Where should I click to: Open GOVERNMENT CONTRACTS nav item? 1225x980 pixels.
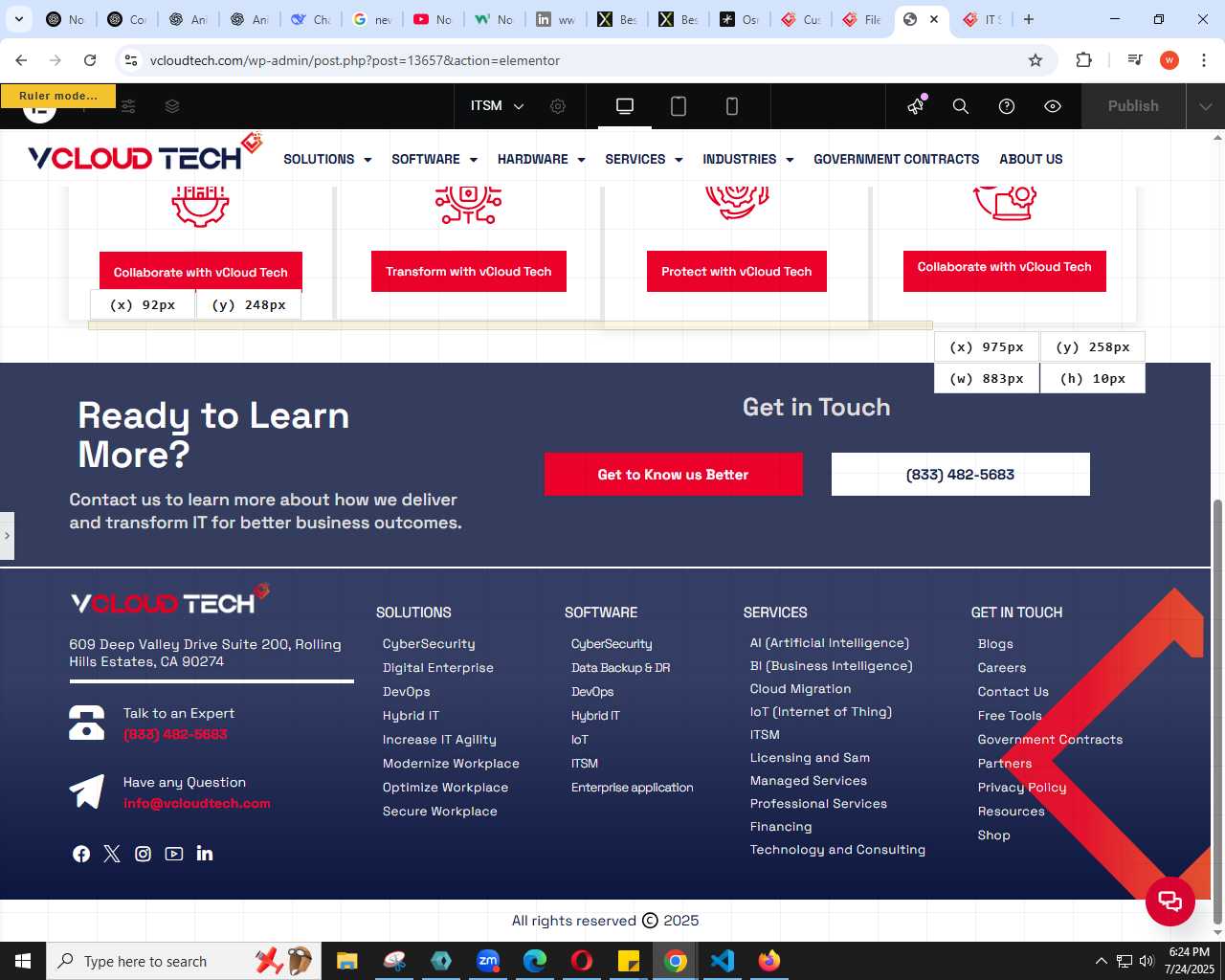pyautogui.click(x=897, y=159)
